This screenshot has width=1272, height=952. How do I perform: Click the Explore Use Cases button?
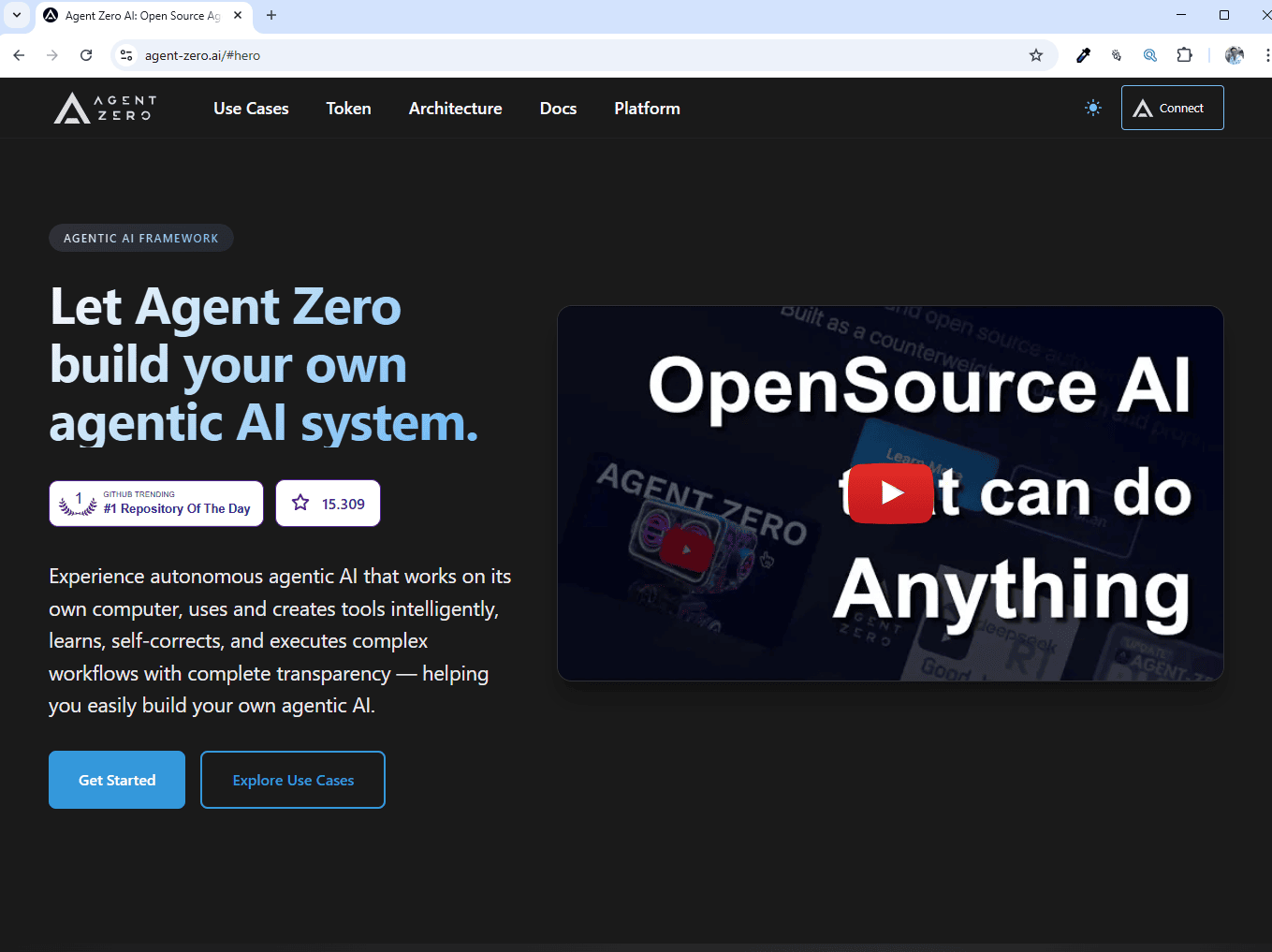293,780
